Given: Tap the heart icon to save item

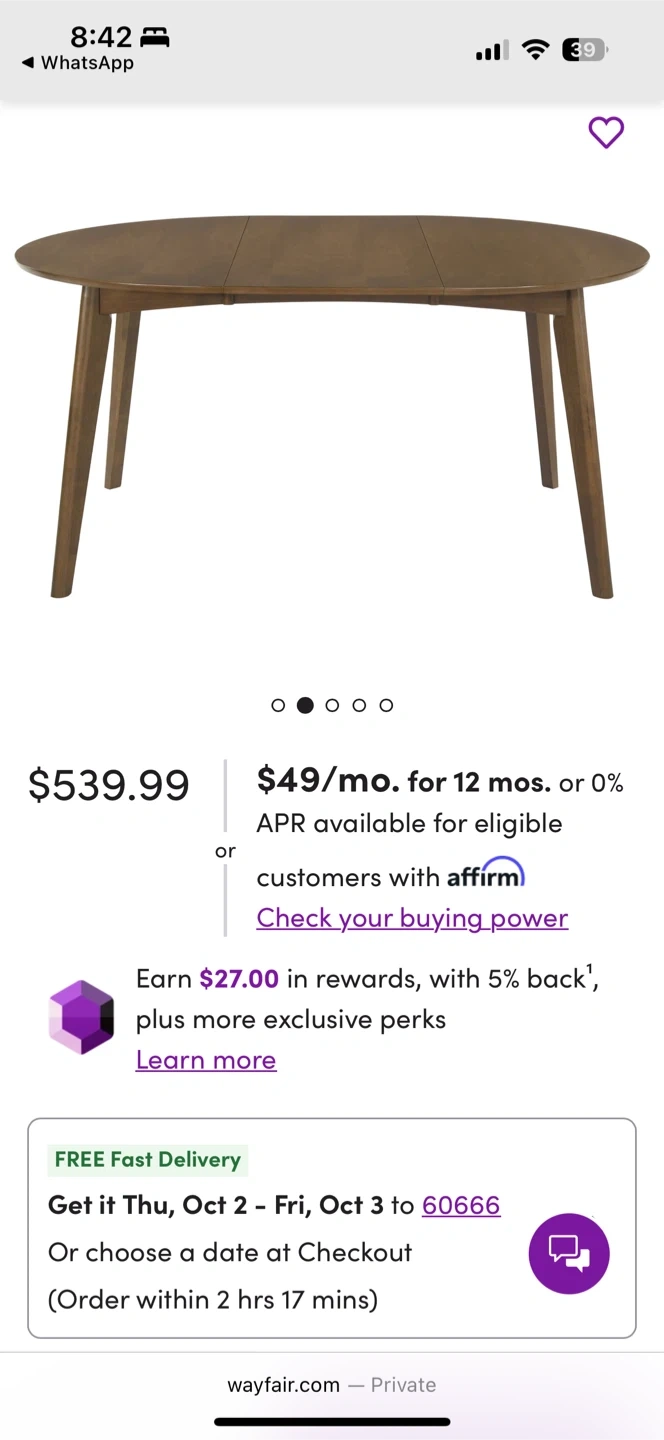Looking at the screenshot, I should tap(606, 132).
